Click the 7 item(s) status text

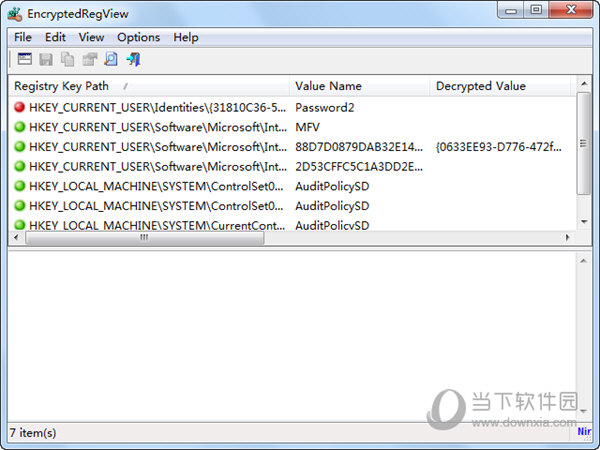pyautogui.click(x=33, y=433)
